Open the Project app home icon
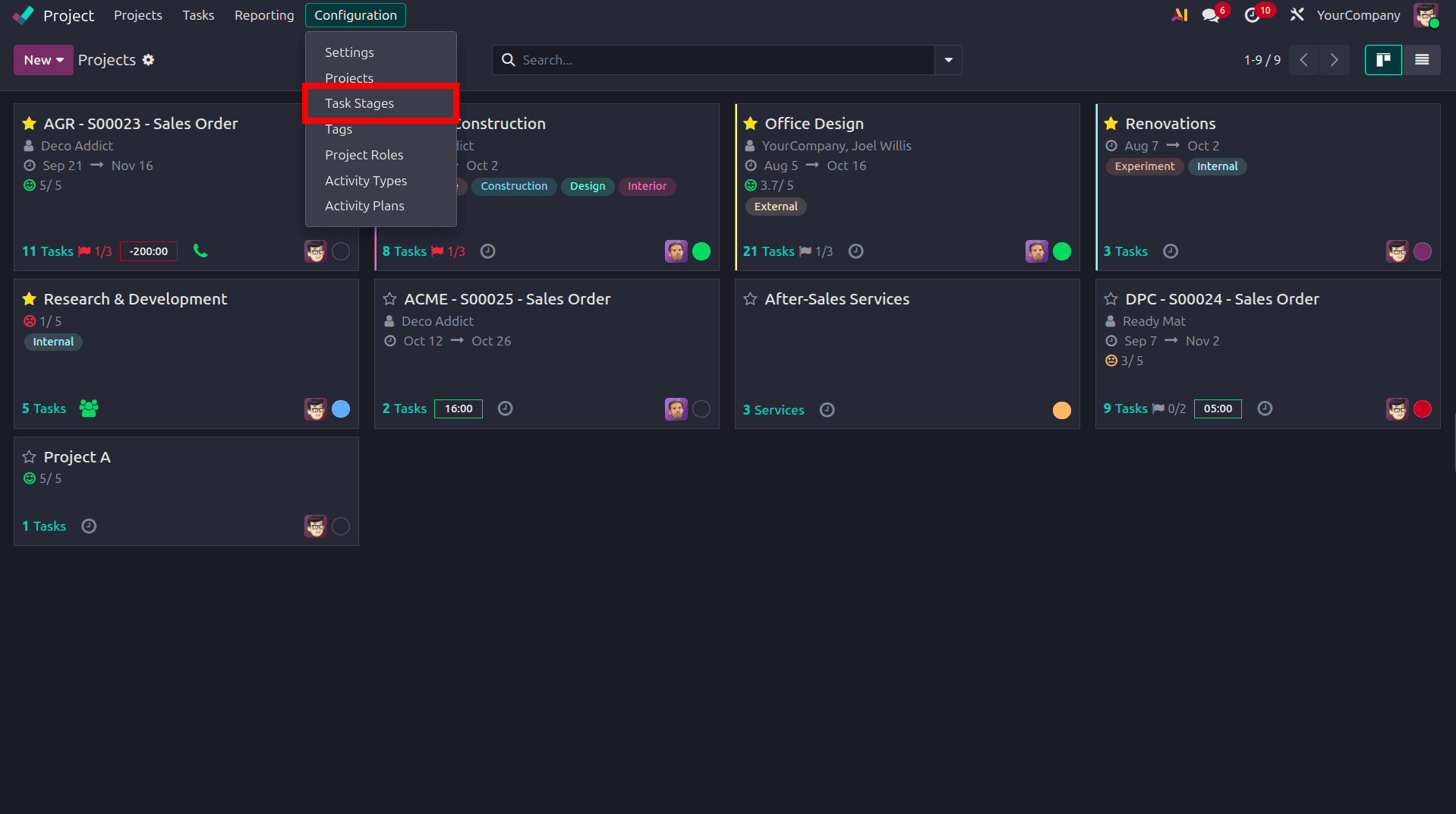The width and height of the screenshot is (1456, 814). pyautogui.click(x=24, y=15)
